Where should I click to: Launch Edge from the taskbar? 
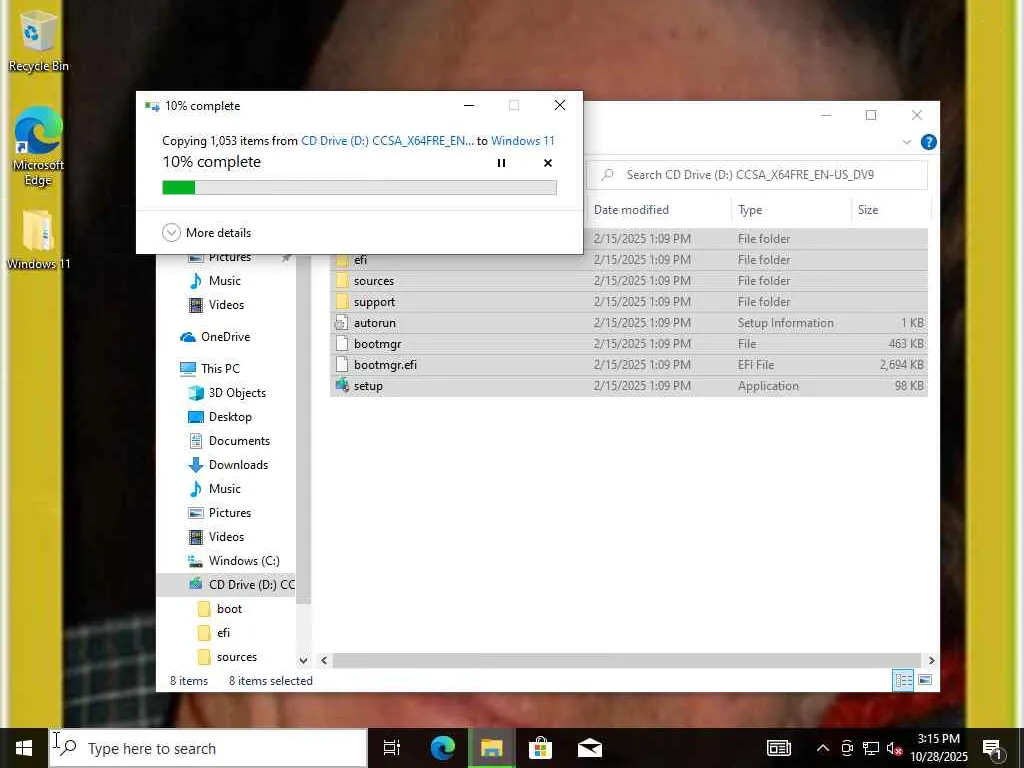coord(442,748)
